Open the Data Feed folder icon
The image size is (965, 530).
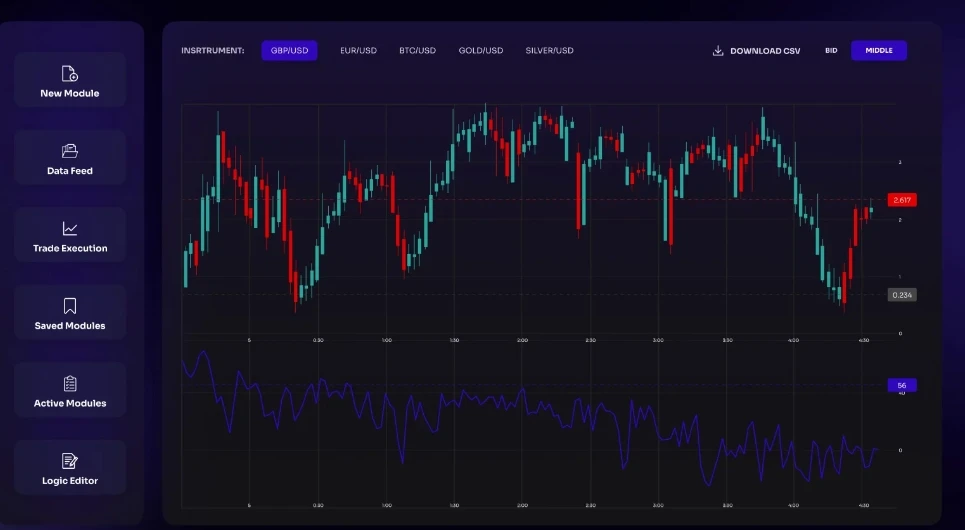point(70,151)
